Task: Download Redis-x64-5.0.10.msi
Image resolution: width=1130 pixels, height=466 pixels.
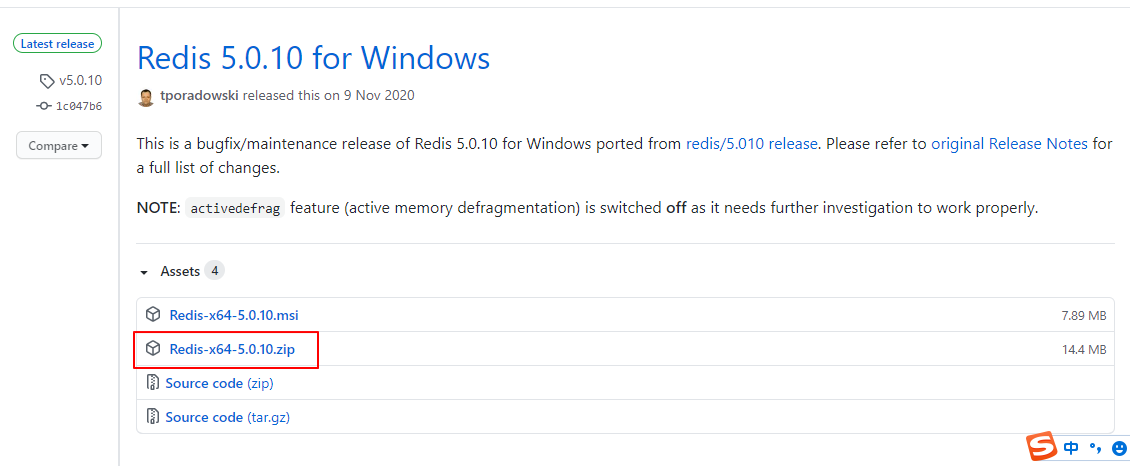Action: pyautogui.click(x=234, y=315)
